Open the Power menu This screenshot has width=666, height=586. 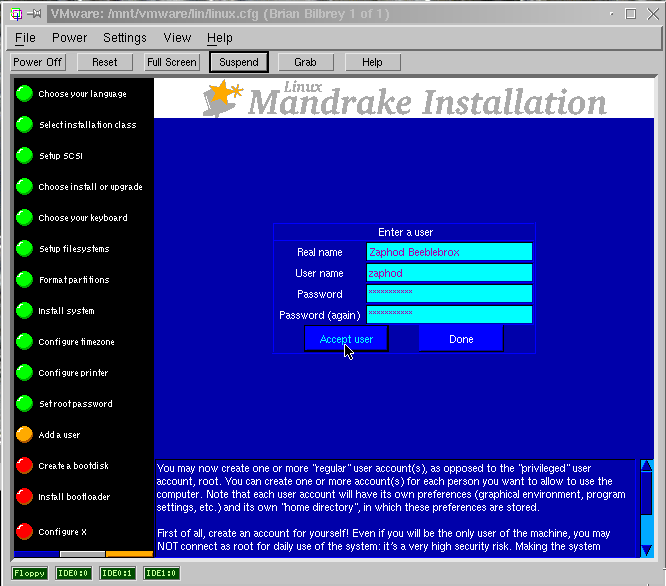pyautogui.click(x=70, y=38)
